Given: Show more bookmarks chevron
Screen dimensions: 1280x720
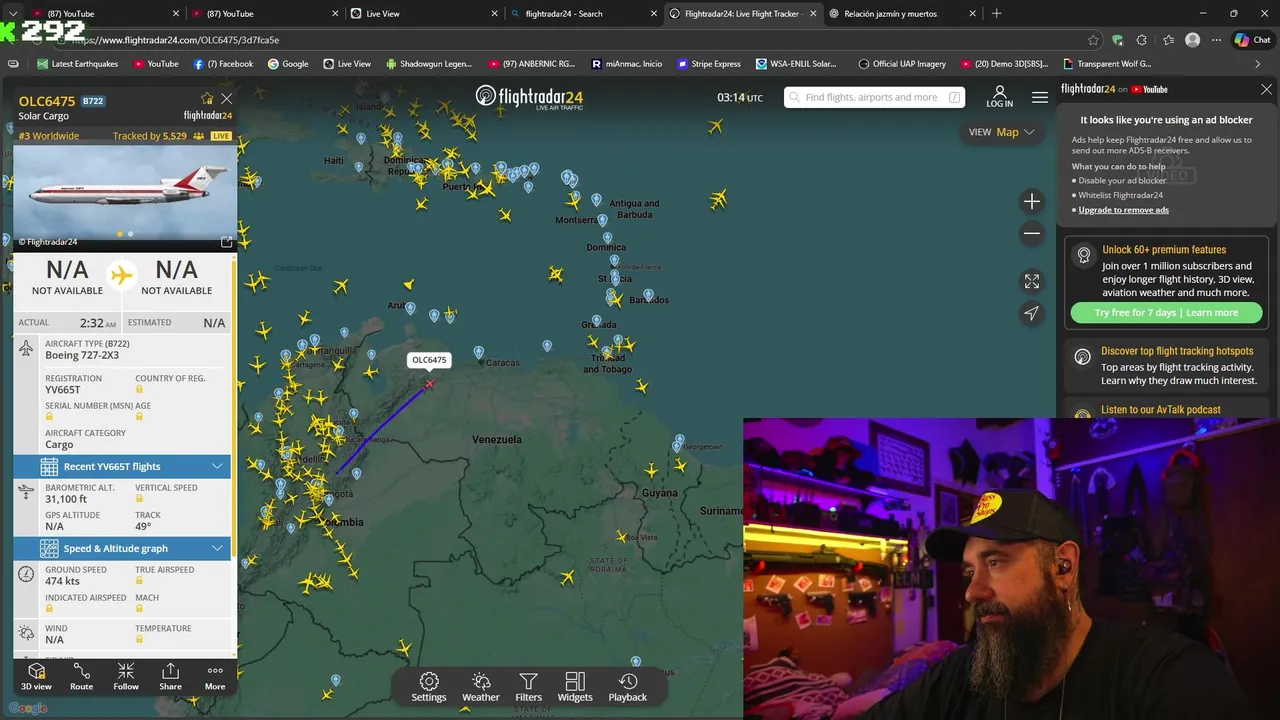Looking at the screenshot, I should click(x=1257, y=64).
